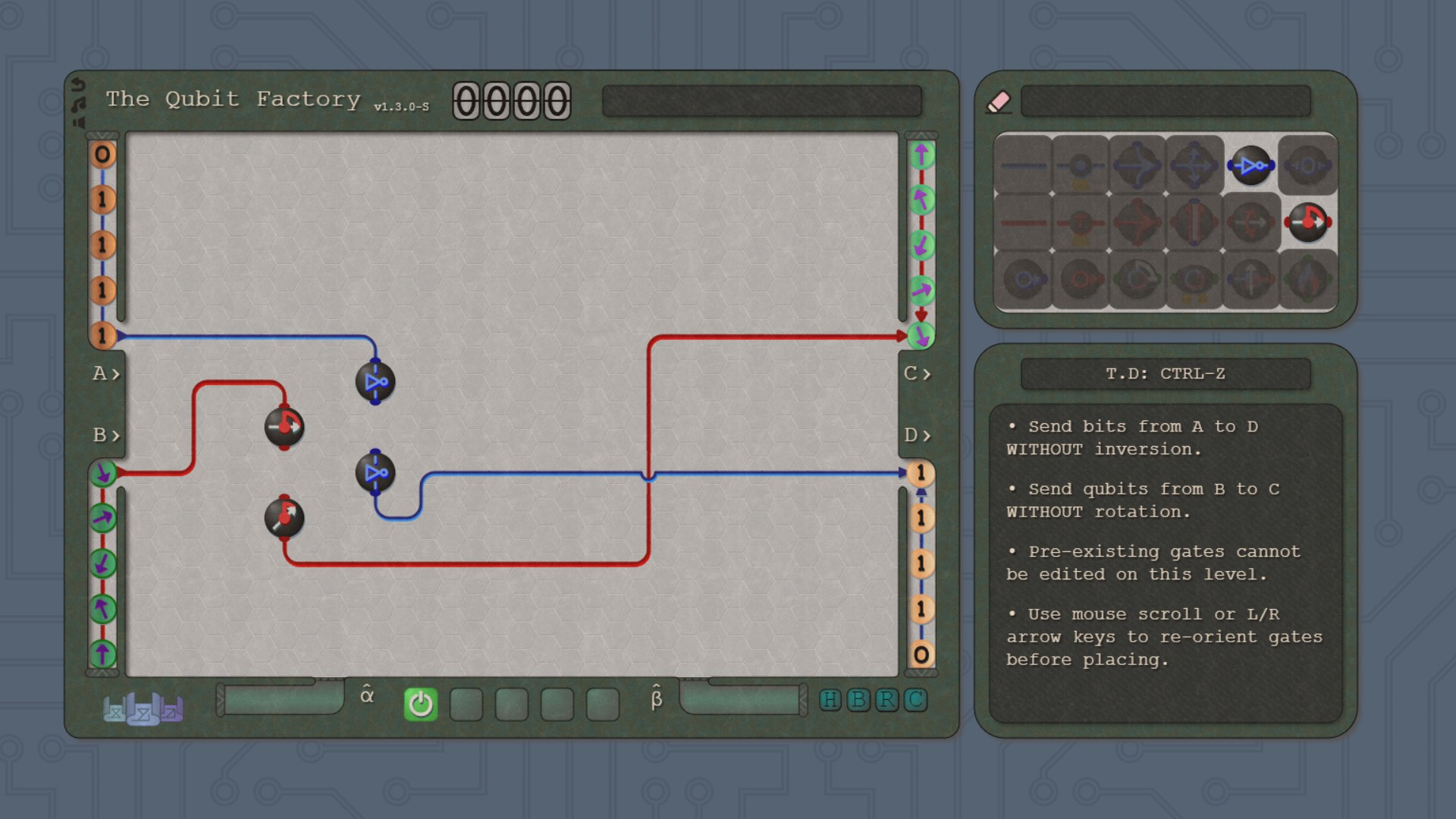The height and width of the screenshot is (819, 1456).
Task: Click the first empty slot after power button
Action: pos(466,704)
